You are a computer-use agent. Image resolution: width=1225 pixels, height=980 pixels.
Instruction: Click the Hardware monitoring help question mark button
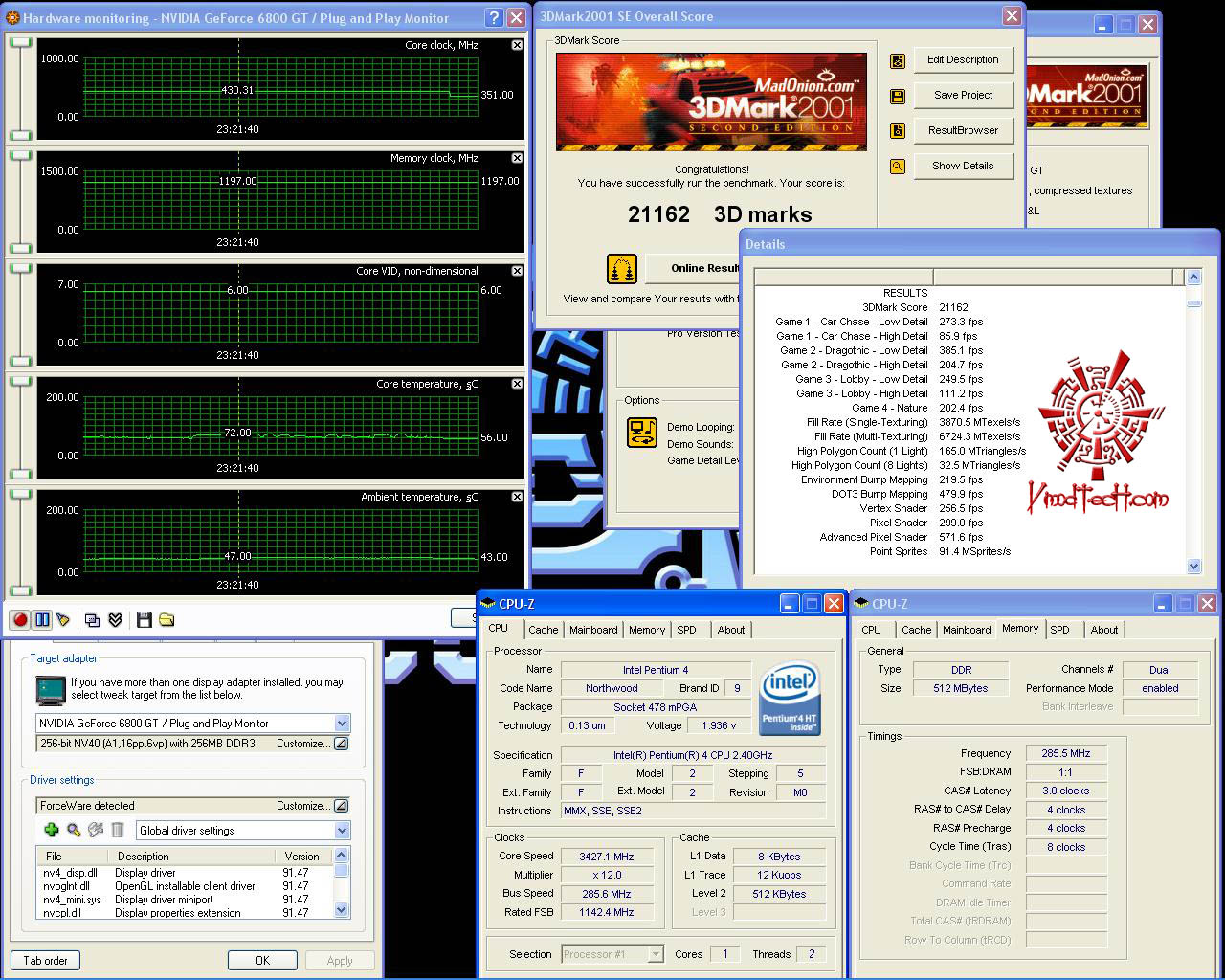click(493, 17)
